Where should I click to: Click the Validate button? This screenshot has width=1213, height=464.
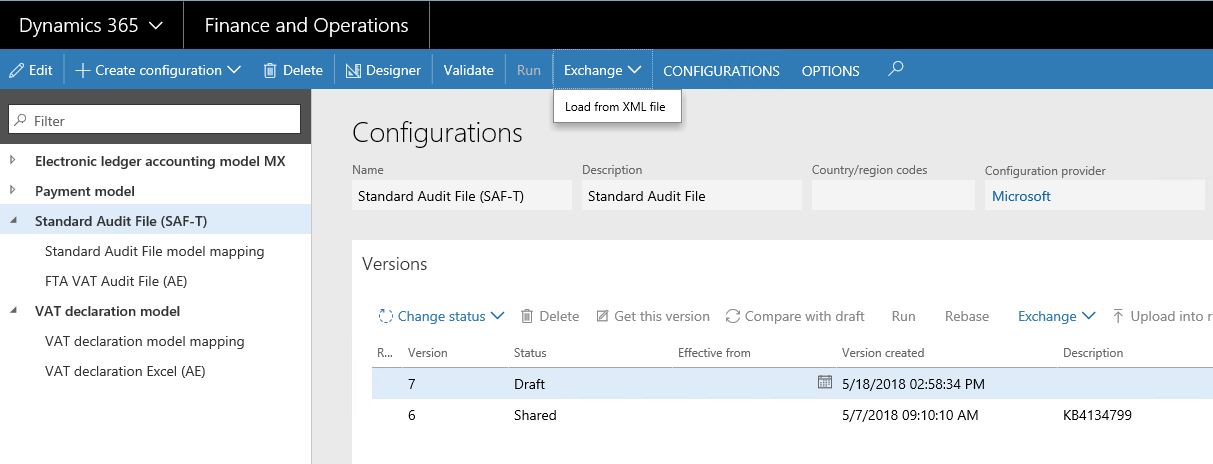tap(469, 70)
